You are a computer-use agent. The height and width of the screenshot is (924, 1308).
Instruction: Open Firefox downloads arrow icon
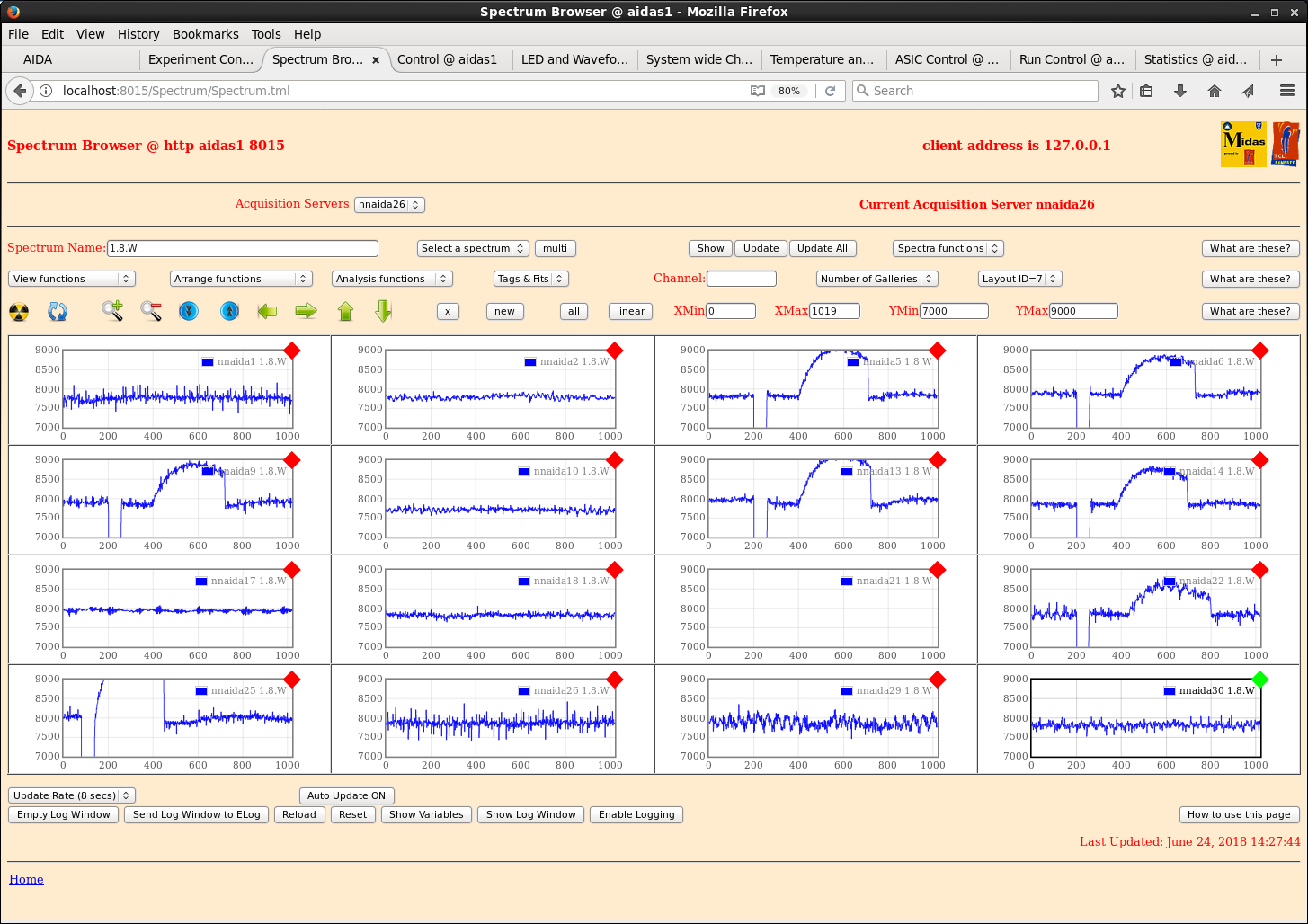(x=1180, y=91)
